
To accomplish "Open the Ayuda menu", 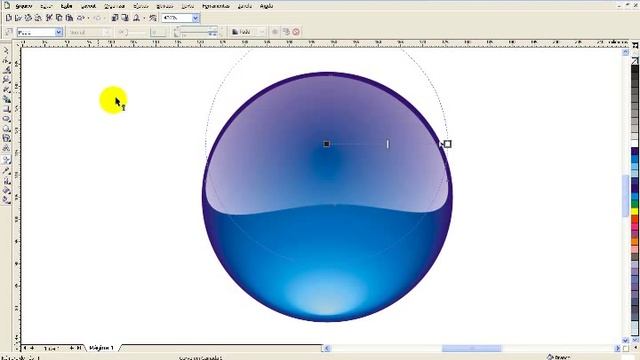I will click(x=266, y=6).
